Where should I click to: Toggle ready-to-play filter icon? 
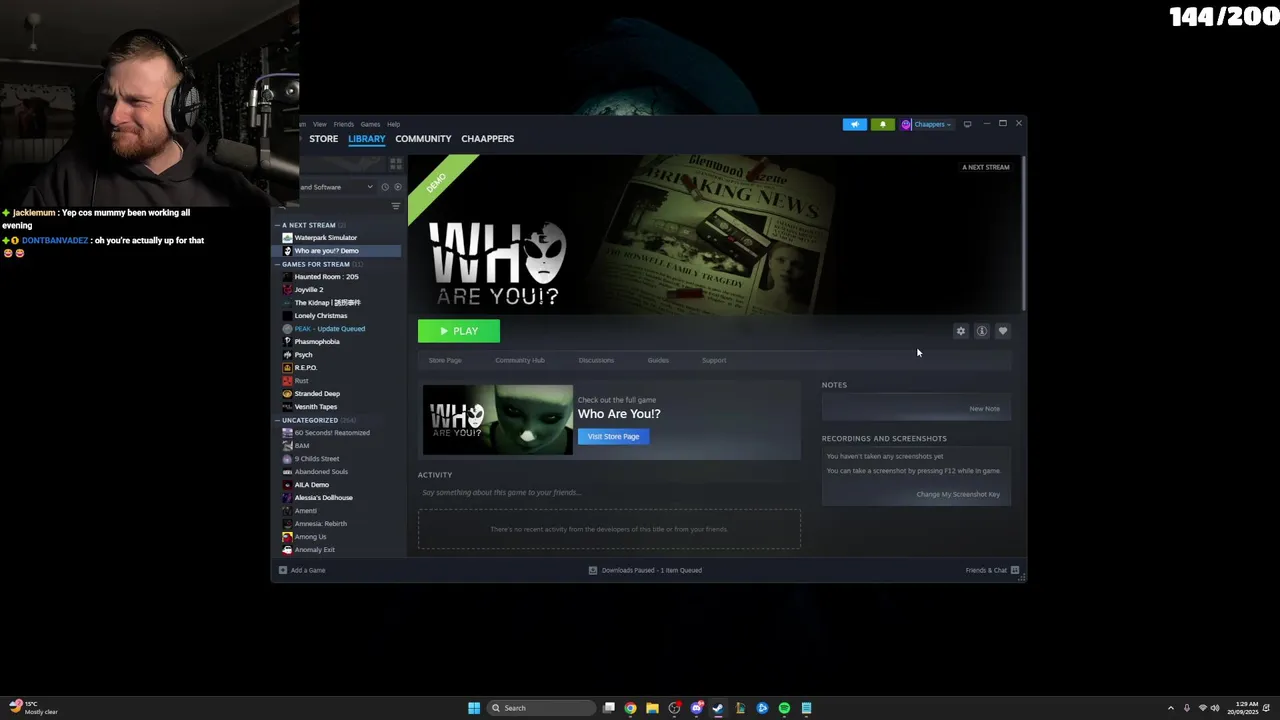[x=397, y=187]
